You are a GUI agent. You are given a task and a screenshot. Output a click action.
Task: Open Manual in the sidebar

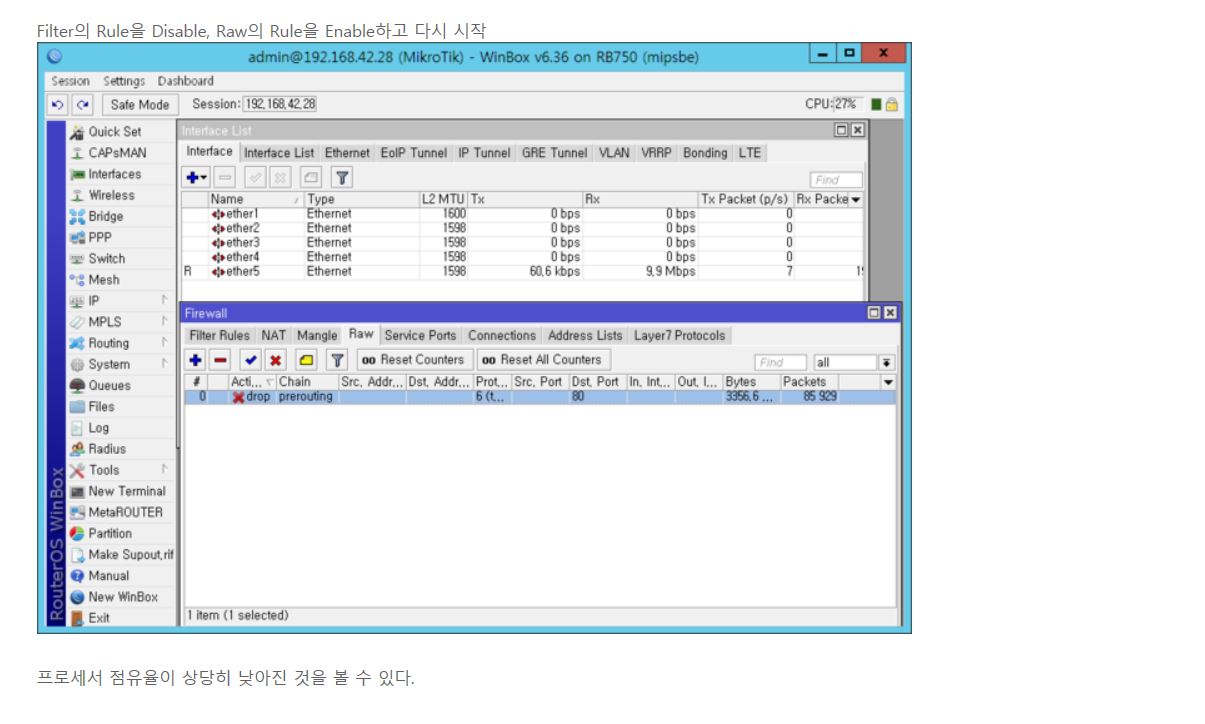pyautogui.click(x=109, y=576)
